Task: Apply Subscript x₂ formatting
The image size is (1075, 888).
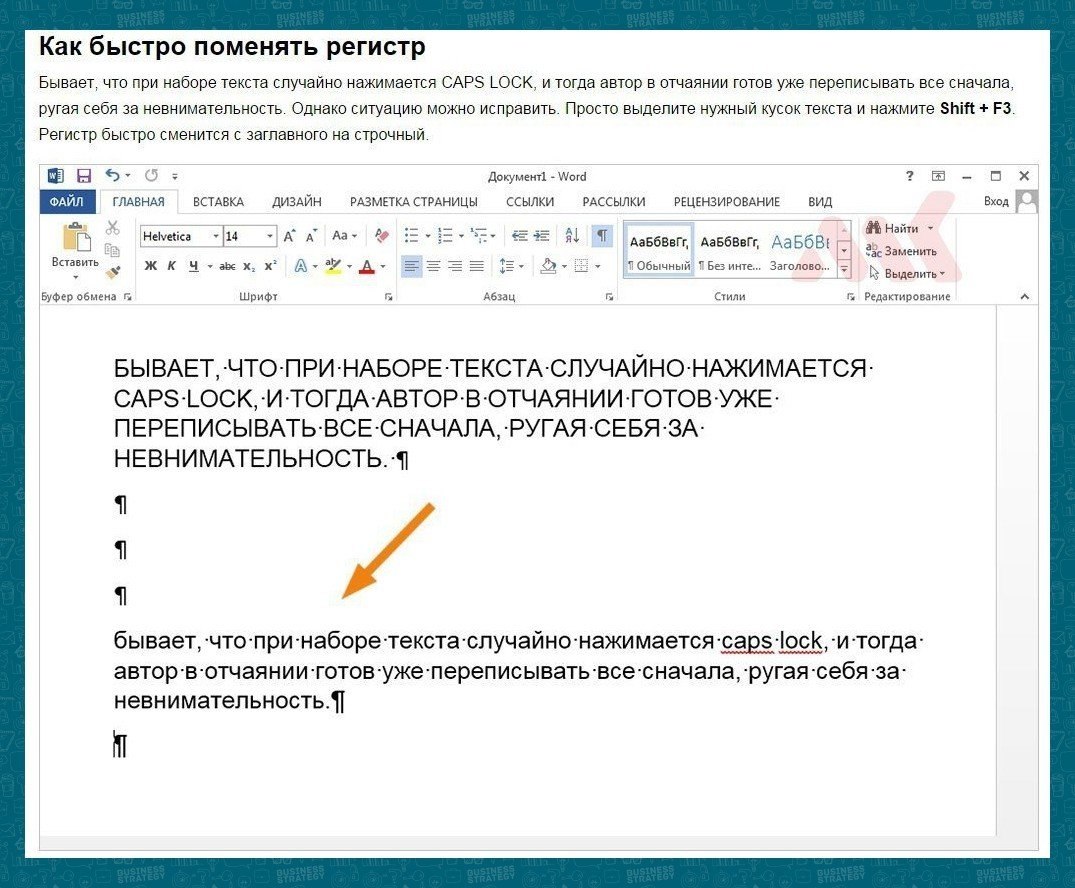Action: click(249, 266)
